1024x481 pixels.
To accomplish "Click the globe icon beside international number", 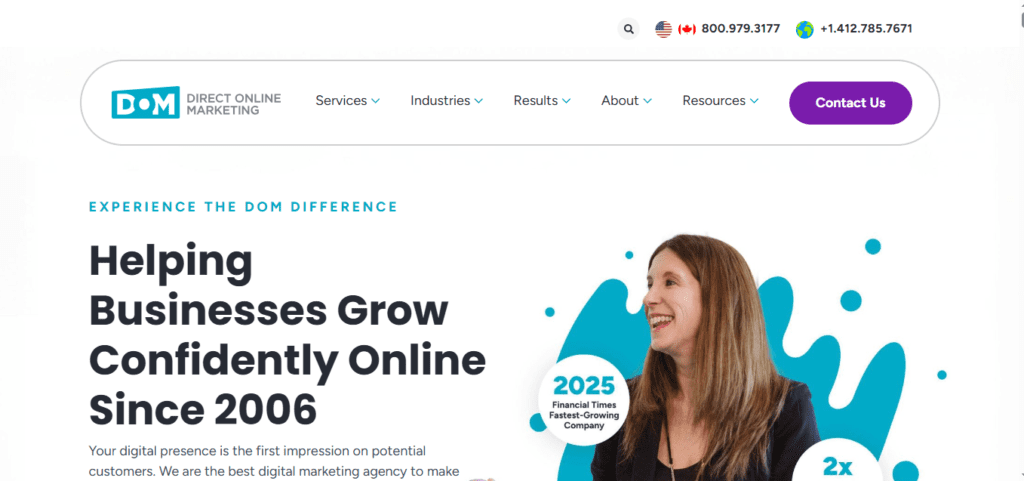I will (805, 29).
